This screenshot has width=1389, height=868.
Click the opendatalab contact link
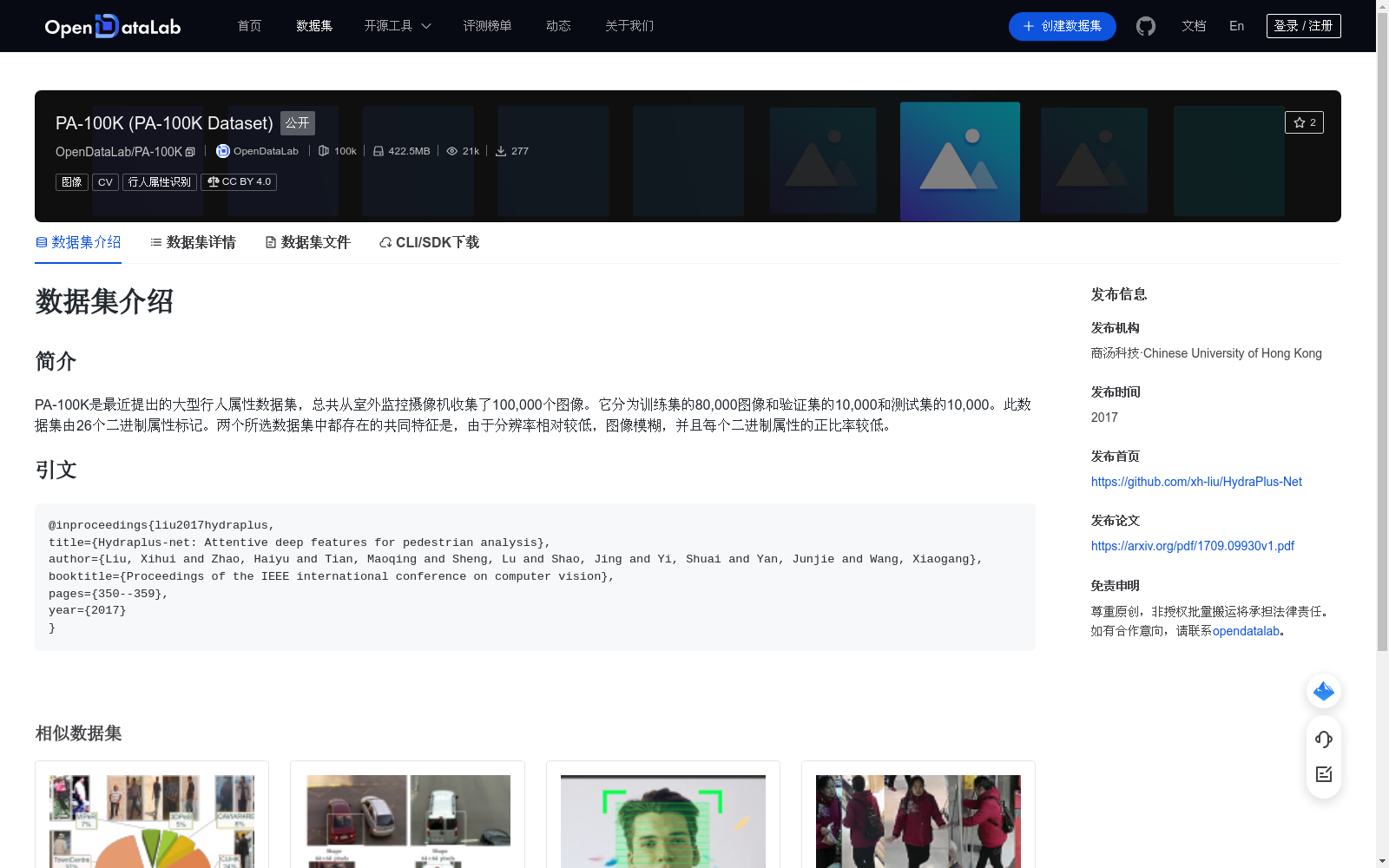pyautogui.click(x=1247, y=631)
